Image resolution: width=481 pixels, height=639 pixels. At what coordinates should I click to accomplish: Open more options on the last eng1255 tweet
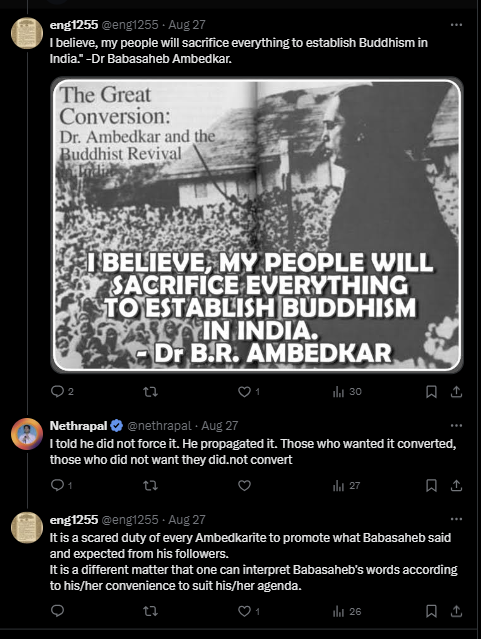pos(456,519)
